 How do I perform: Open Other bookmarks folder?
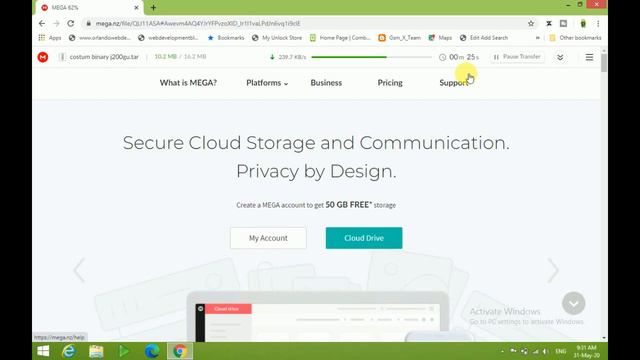[x=575, y=38]
